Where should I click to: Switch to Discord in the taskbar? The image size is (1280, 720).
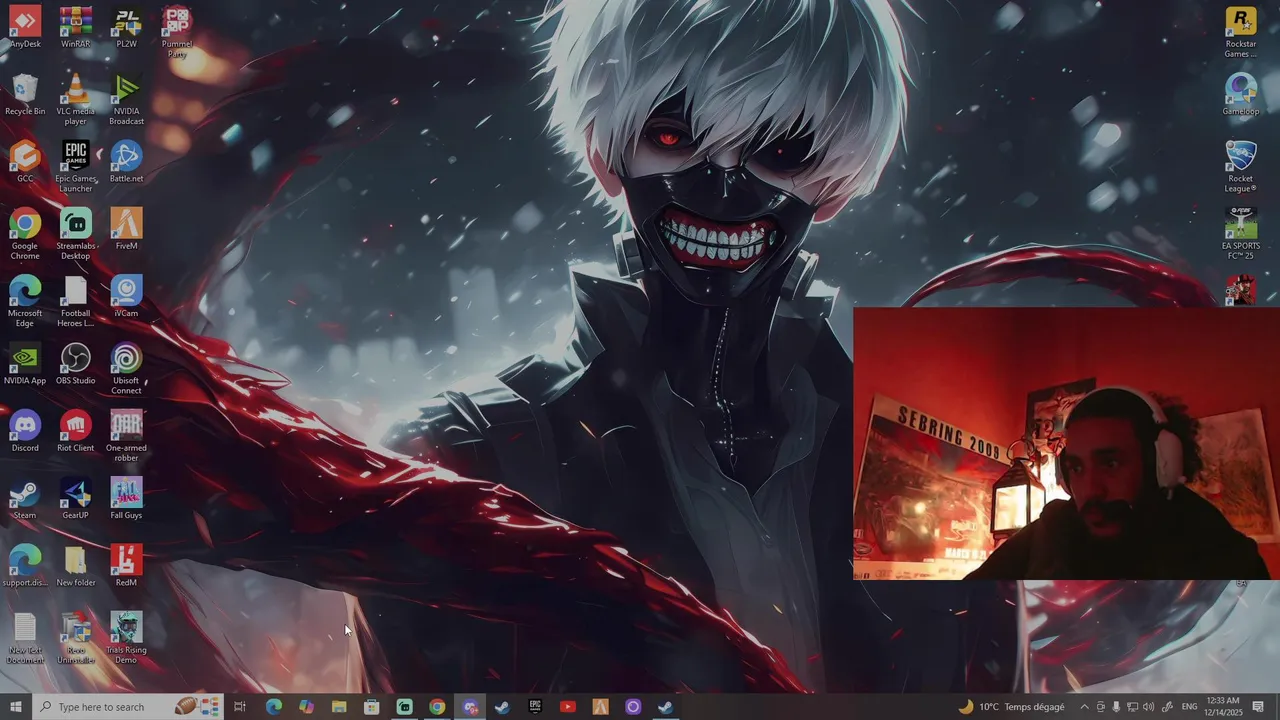[x=470, y=707]
